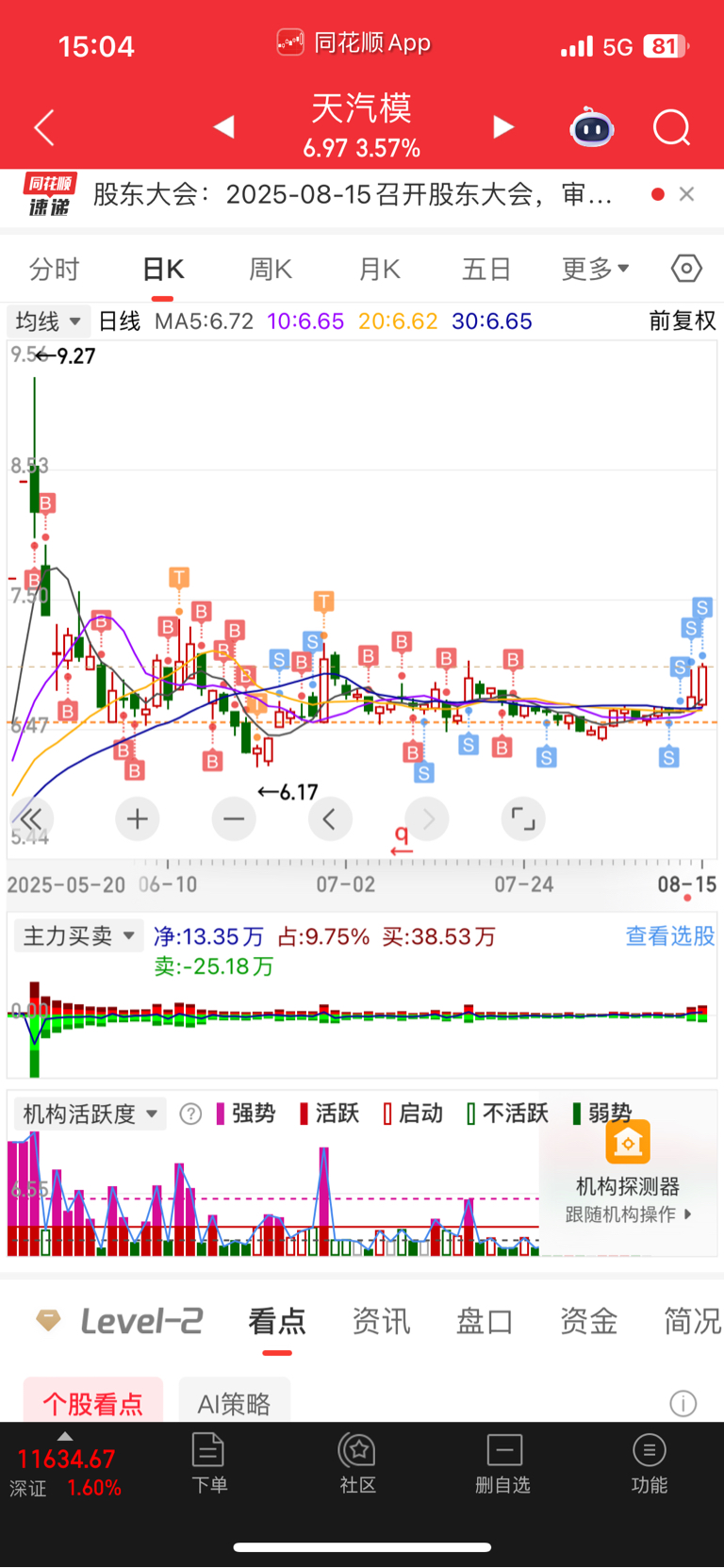Tap MA5:6.72 moving average value
724x1568 pixels.
click(204, 322)
